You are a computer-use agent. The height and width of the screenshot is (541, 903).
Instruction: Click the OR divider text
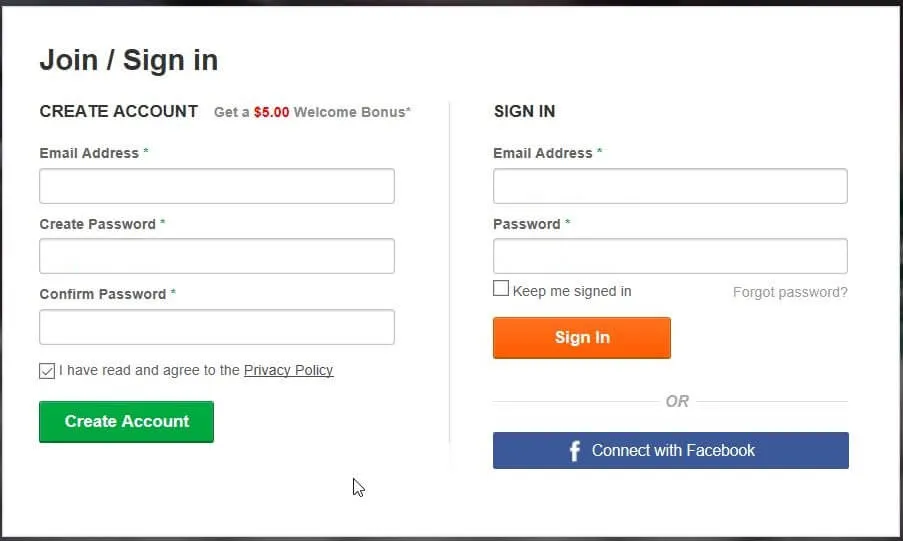677,401
